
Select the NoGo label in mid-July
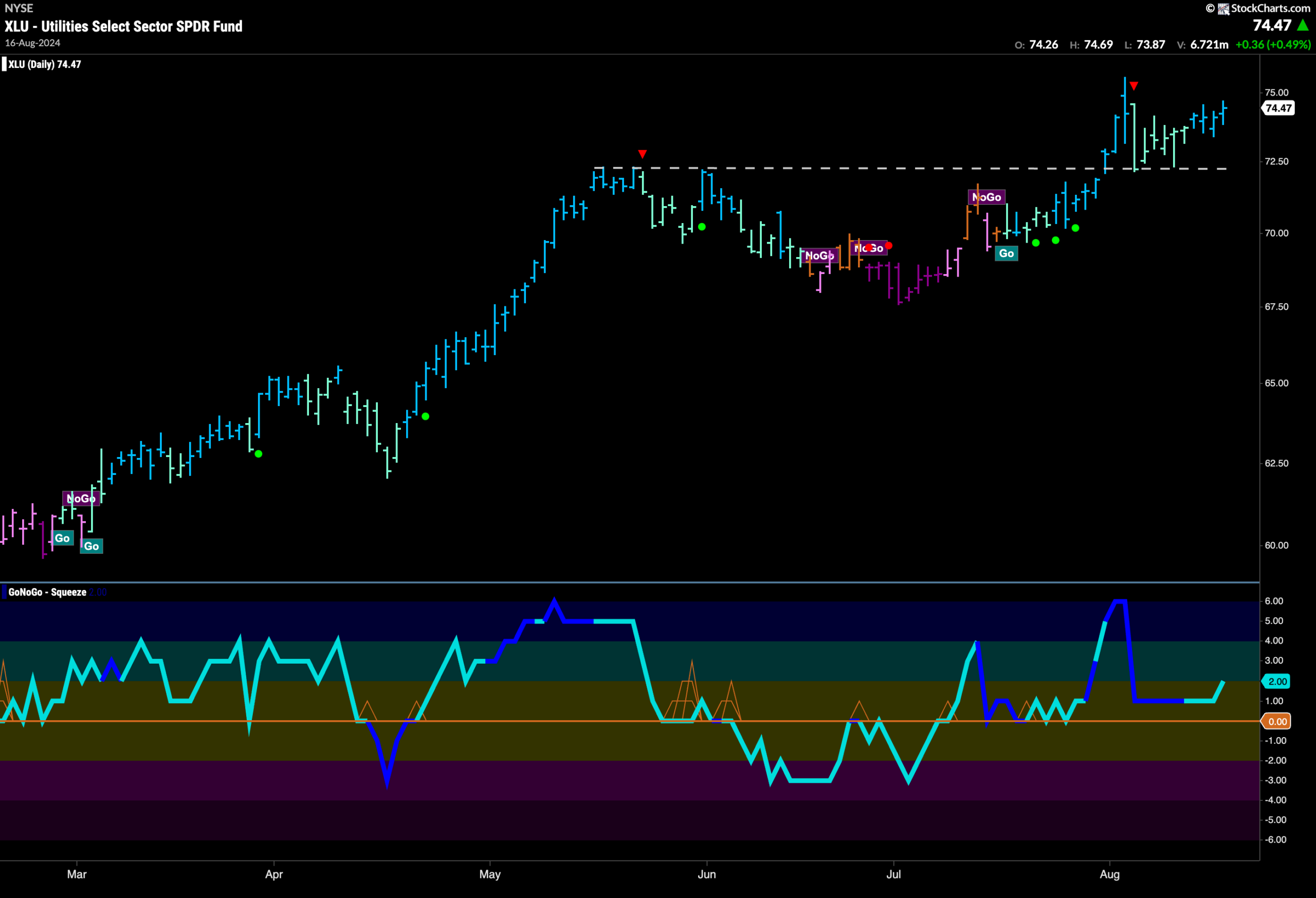(986, 197)
